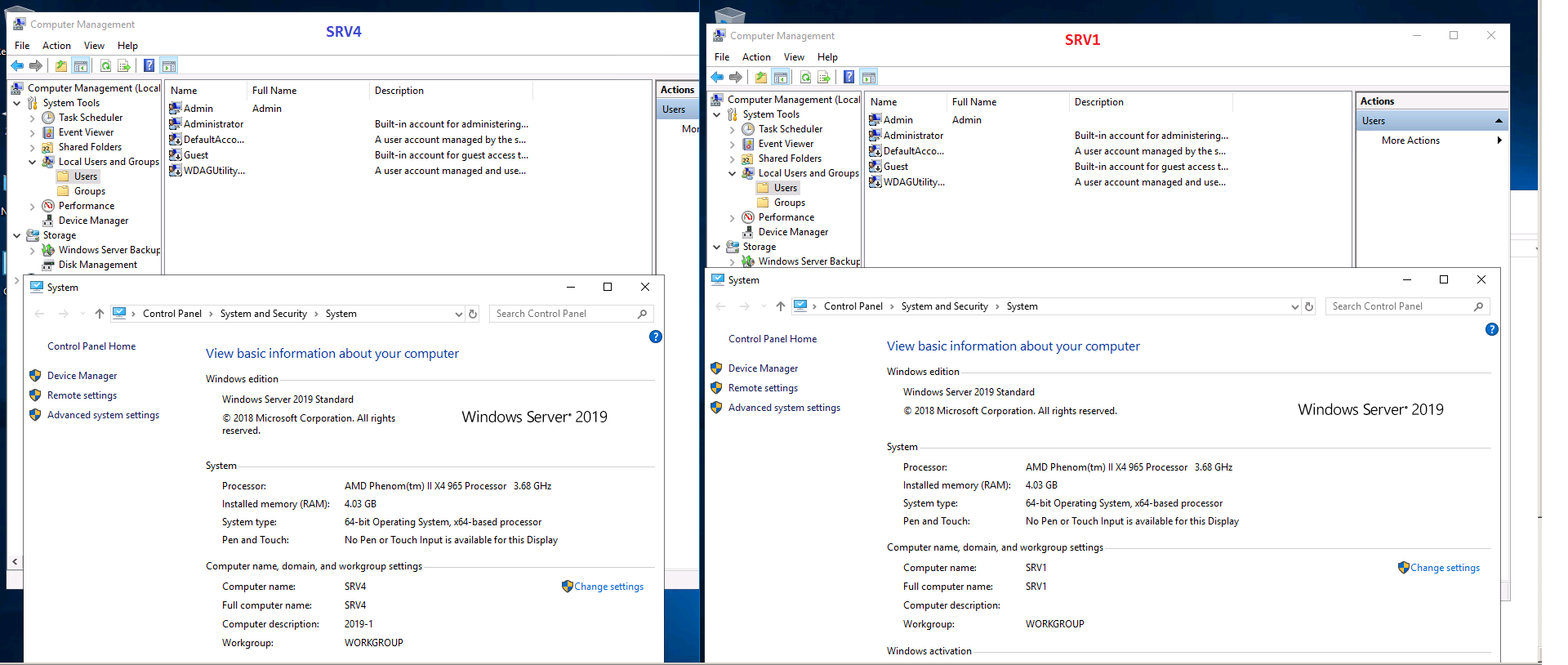Open Advanced system settings in SRV1 System window

point(784,408)
